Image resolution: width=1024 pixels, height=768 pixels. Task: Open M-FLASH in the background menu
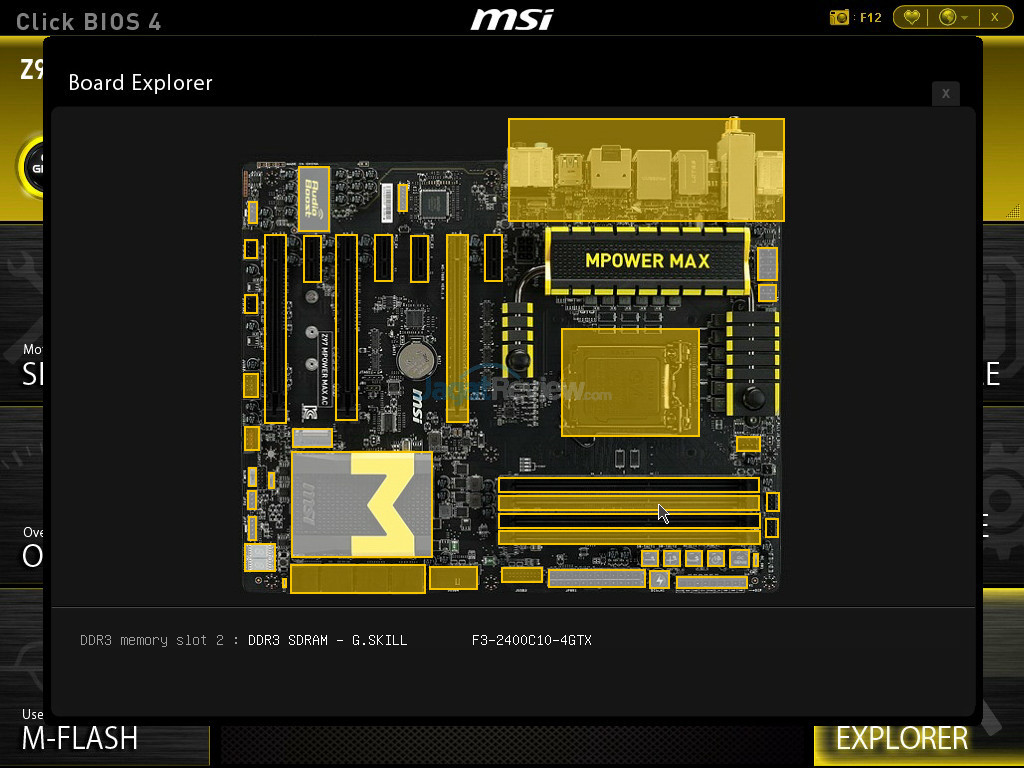(x=80, y=739)
